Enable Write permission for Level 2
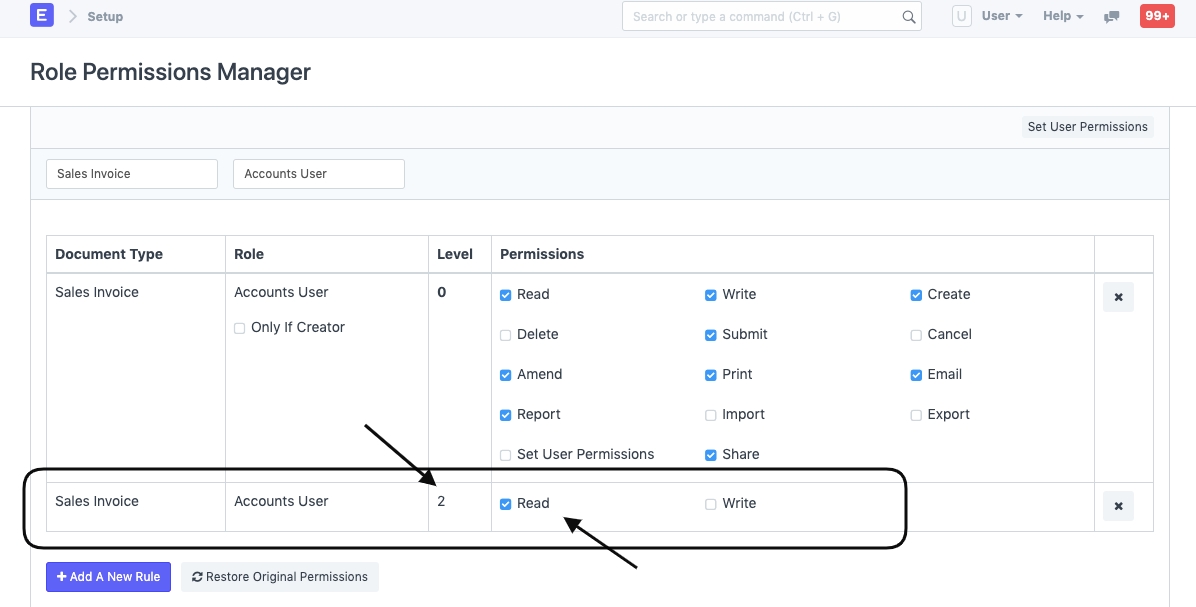This screenshot has height=607, width=1196. click(711, 504)
